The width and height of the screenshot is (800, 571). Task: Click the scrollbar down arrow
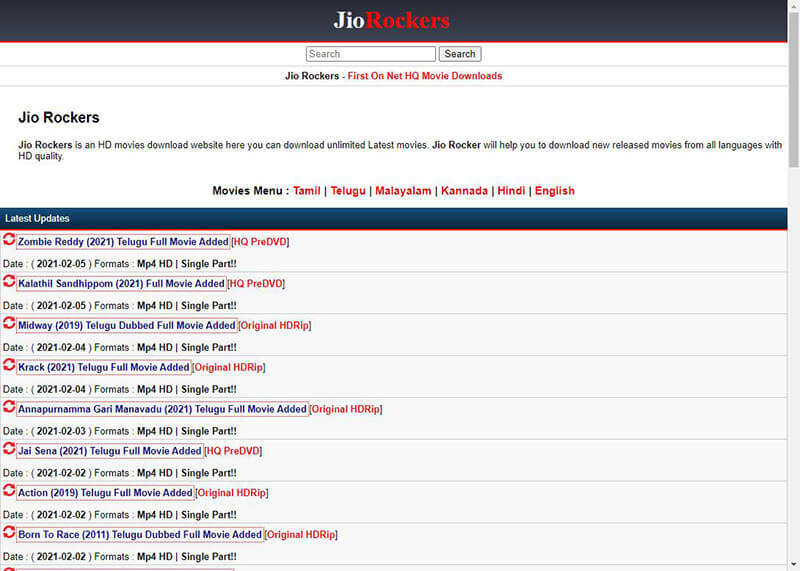click(794, 565)
